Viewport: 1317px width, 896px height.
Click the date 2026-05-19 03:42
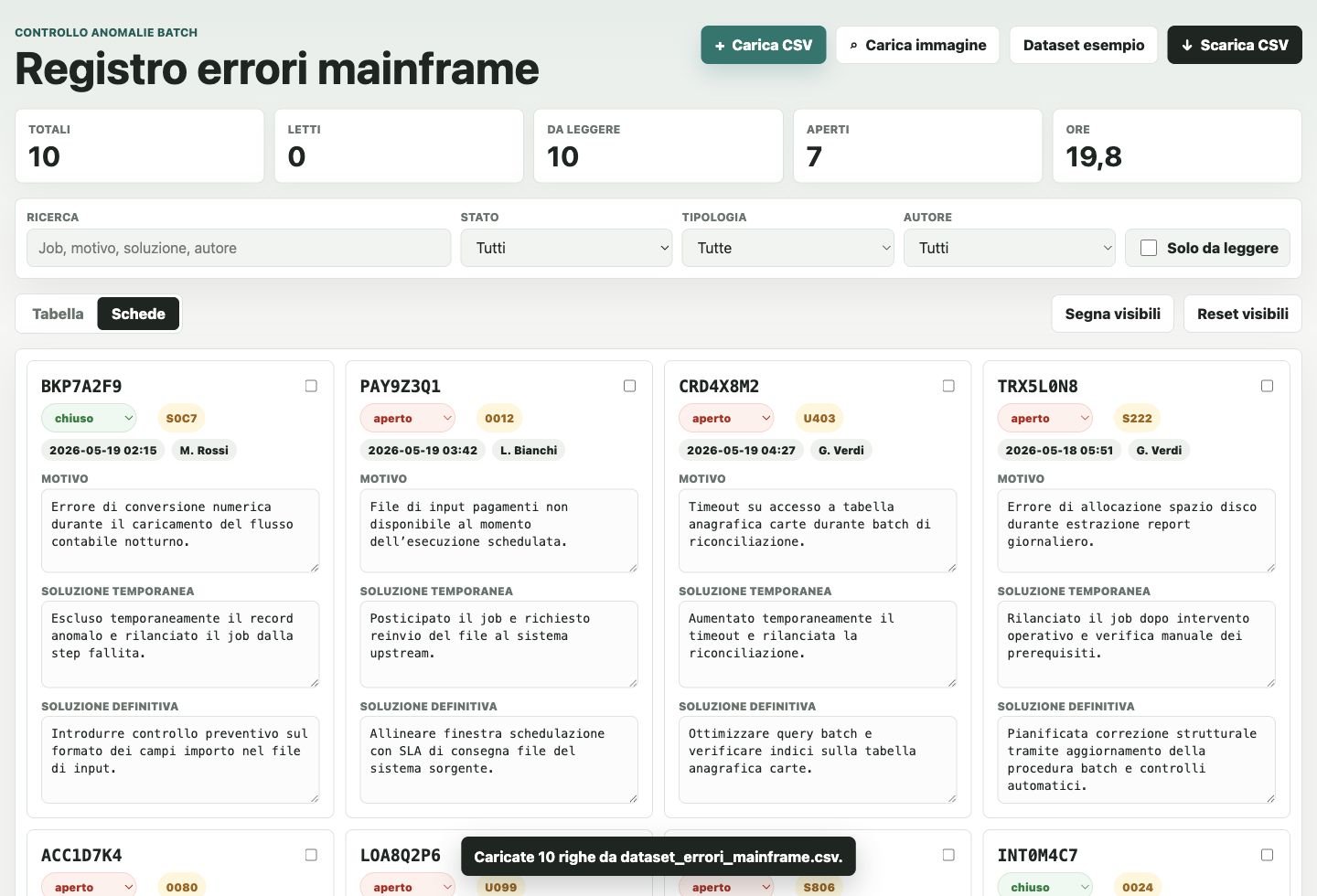tap(423, 450)
